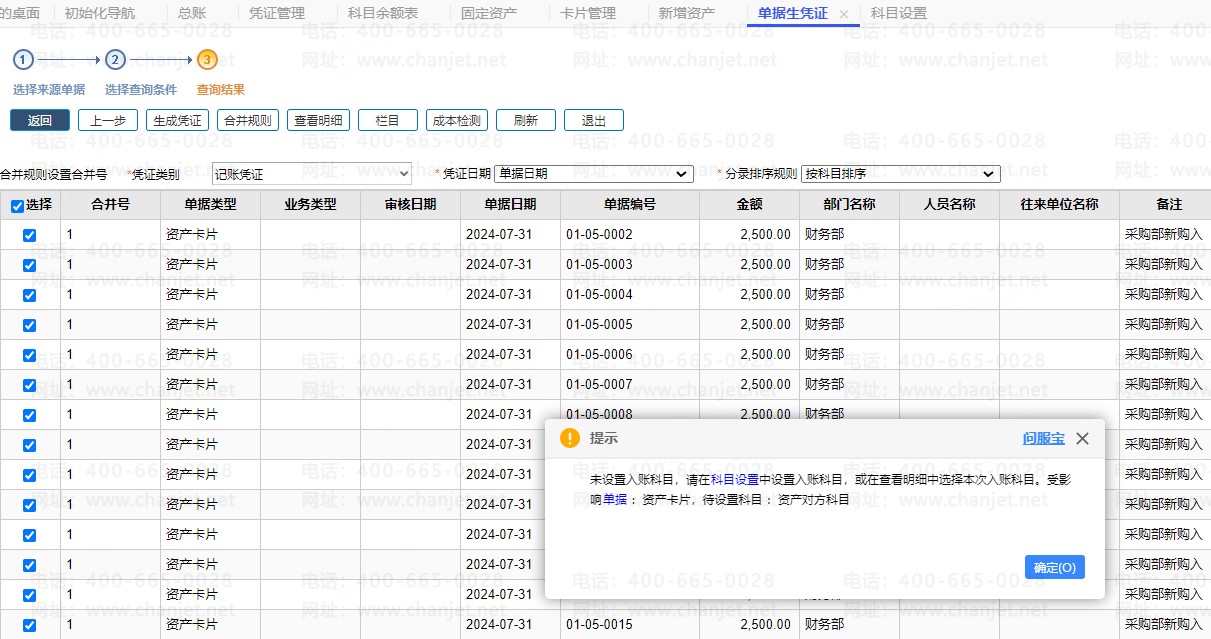The width and height of the screenshot is (1211, 639).
Task: Toggle the select-all 选择 header checkbox
Action: coord(17,206)
